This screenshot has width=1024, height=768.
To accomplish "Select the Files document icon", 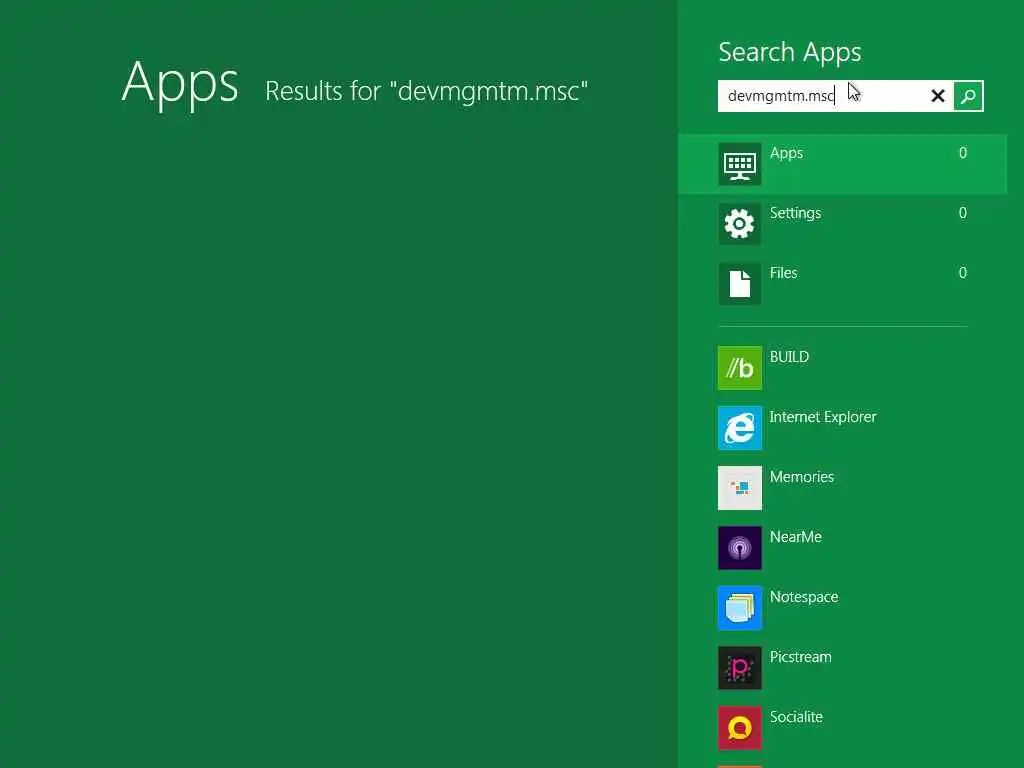I will (740, 284).
